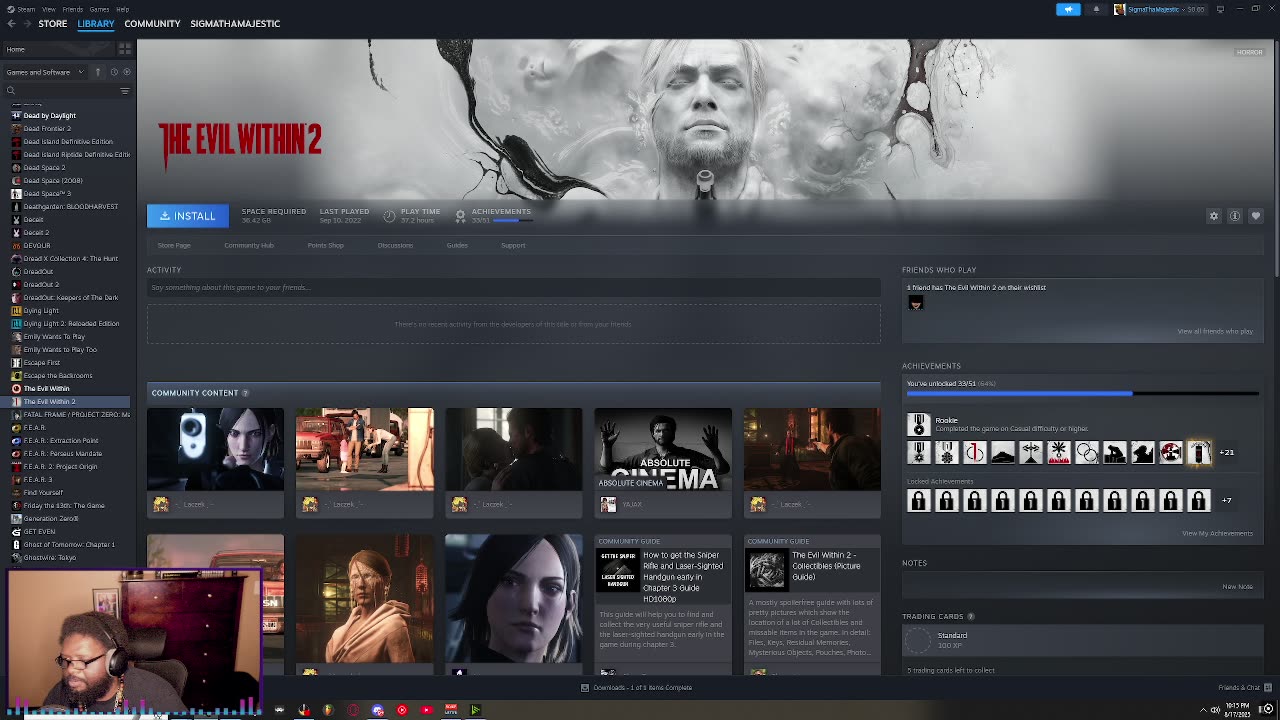Open the Help menu
This screenshot has width=1280, height=720.
point(122,9)
